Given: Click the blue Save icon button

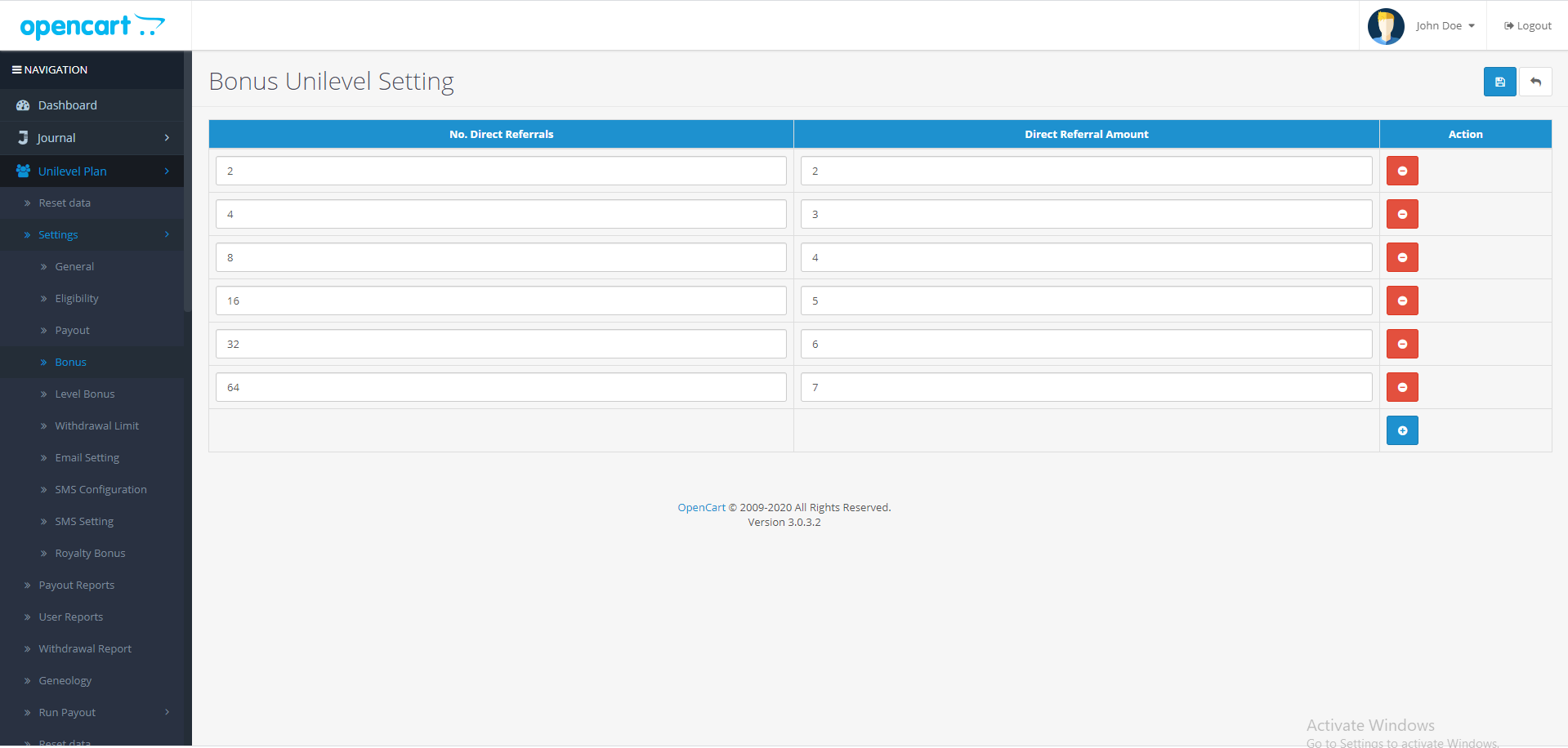Looking at the screenshot, I should pos(1499,82).
